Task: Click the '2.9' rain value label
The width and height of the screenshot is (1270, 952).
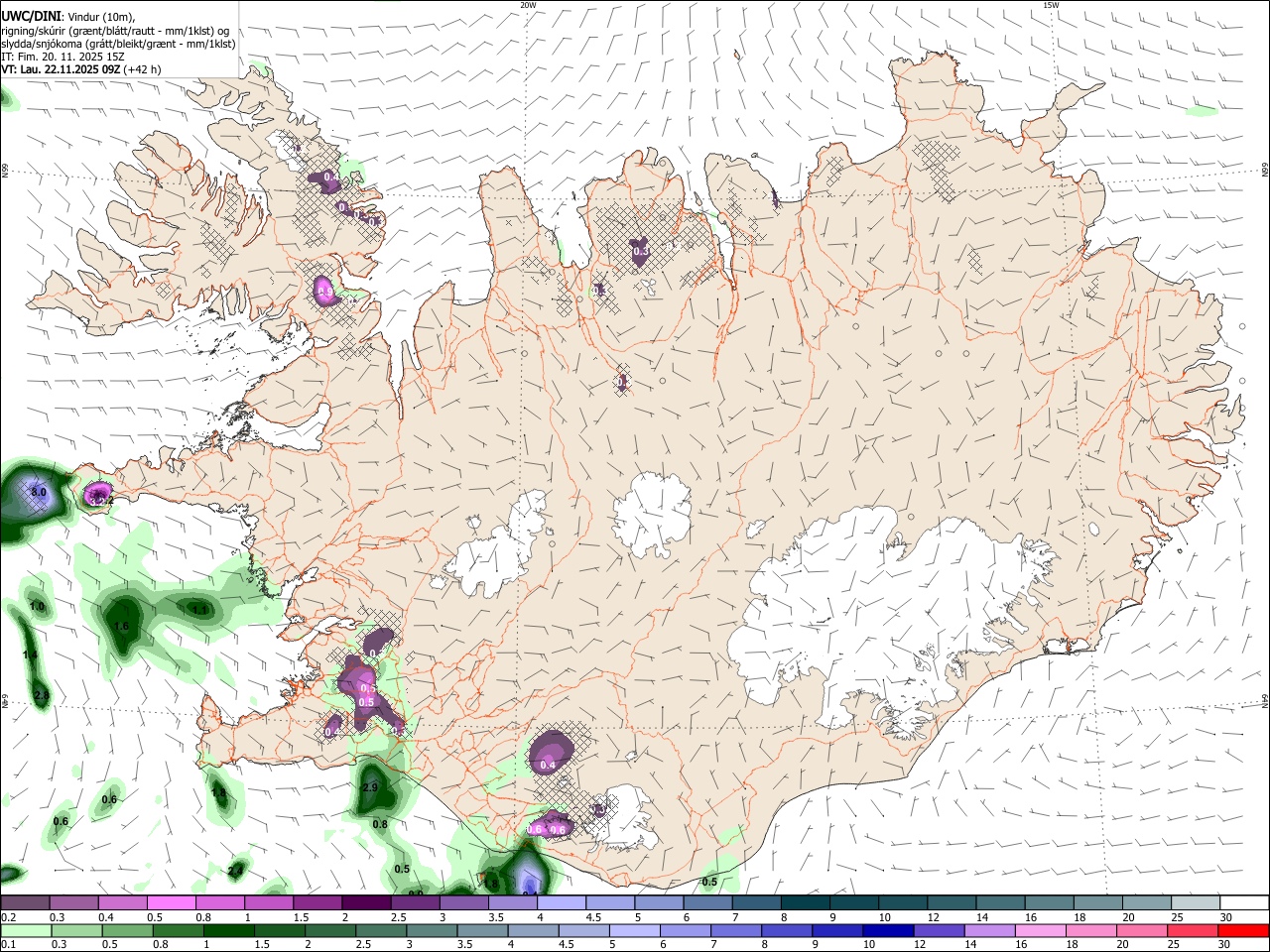Action: click(371, 787)
